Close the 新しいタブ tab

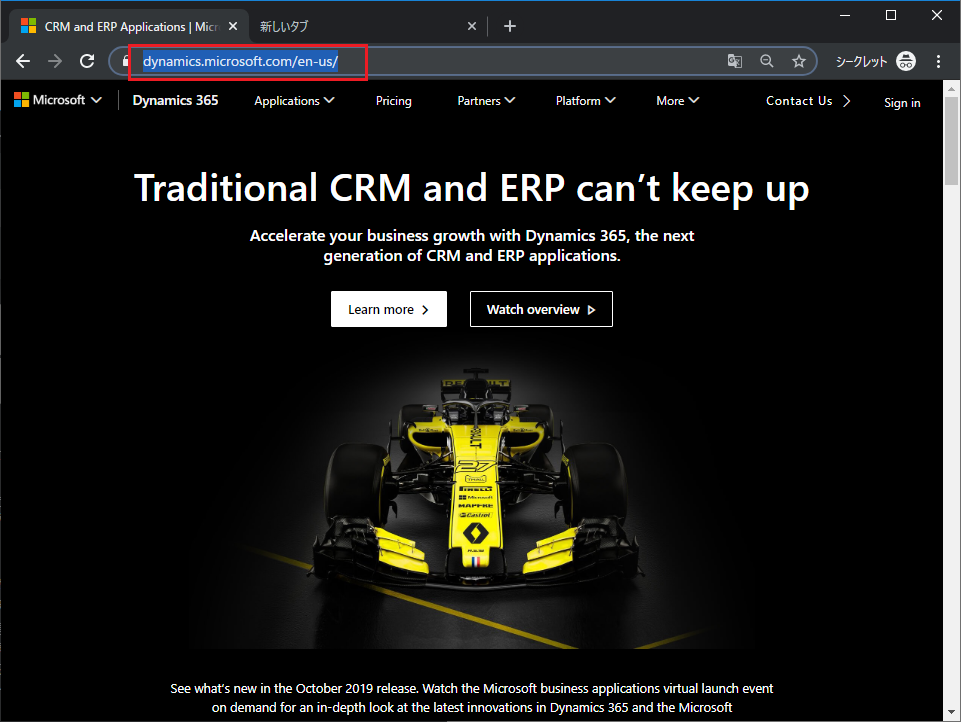click(472, 26)
